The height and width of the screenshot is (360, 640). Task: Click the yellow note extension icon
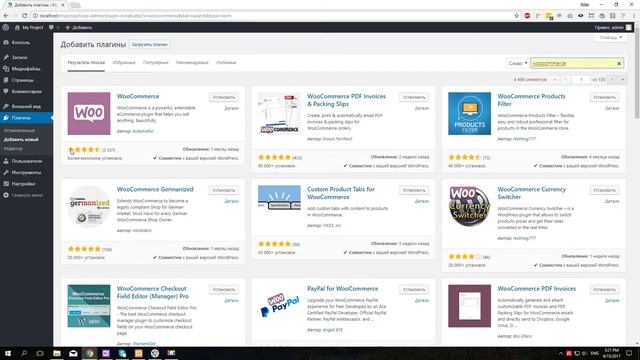549,16
